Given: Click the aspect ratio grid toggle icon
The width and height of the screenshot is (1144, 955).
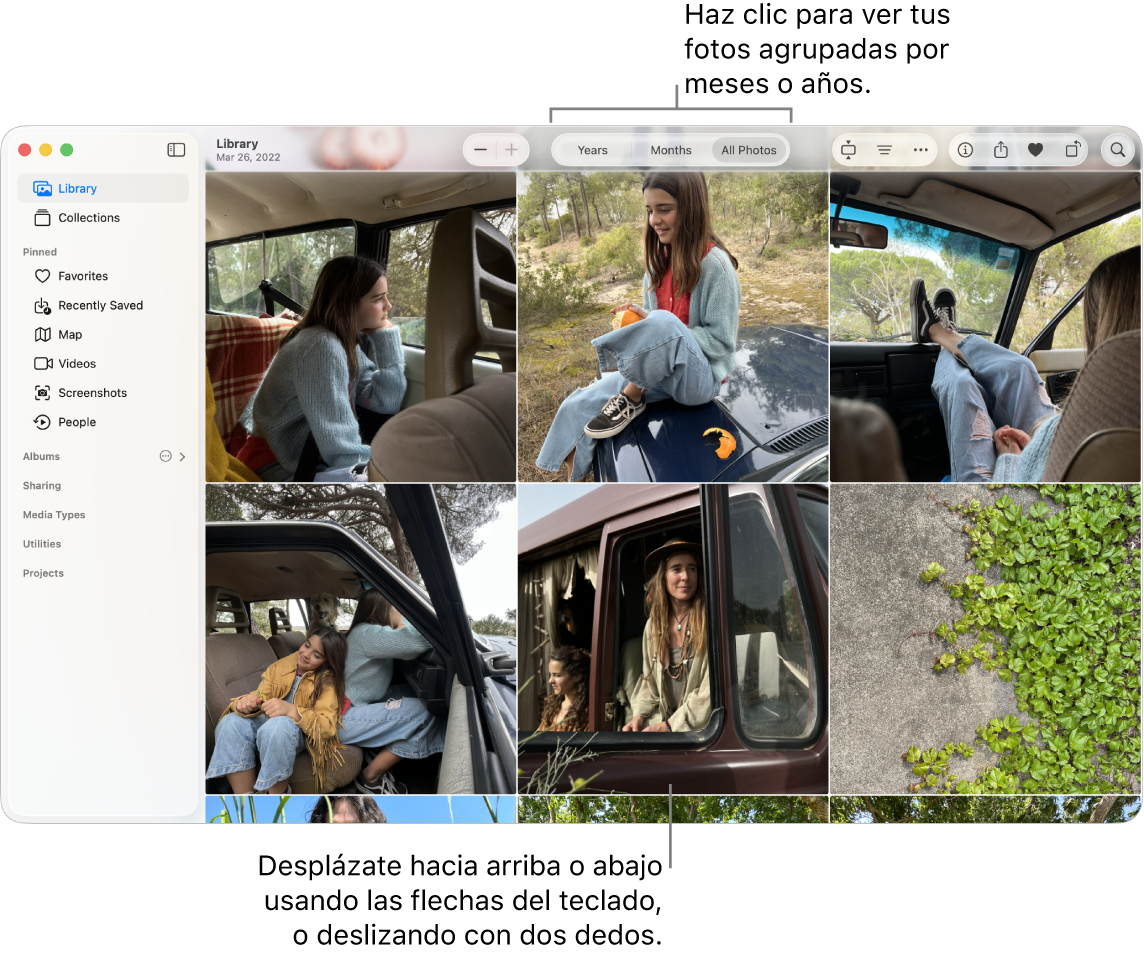Looking at the screenshot, I should click(x=848, y=150).
